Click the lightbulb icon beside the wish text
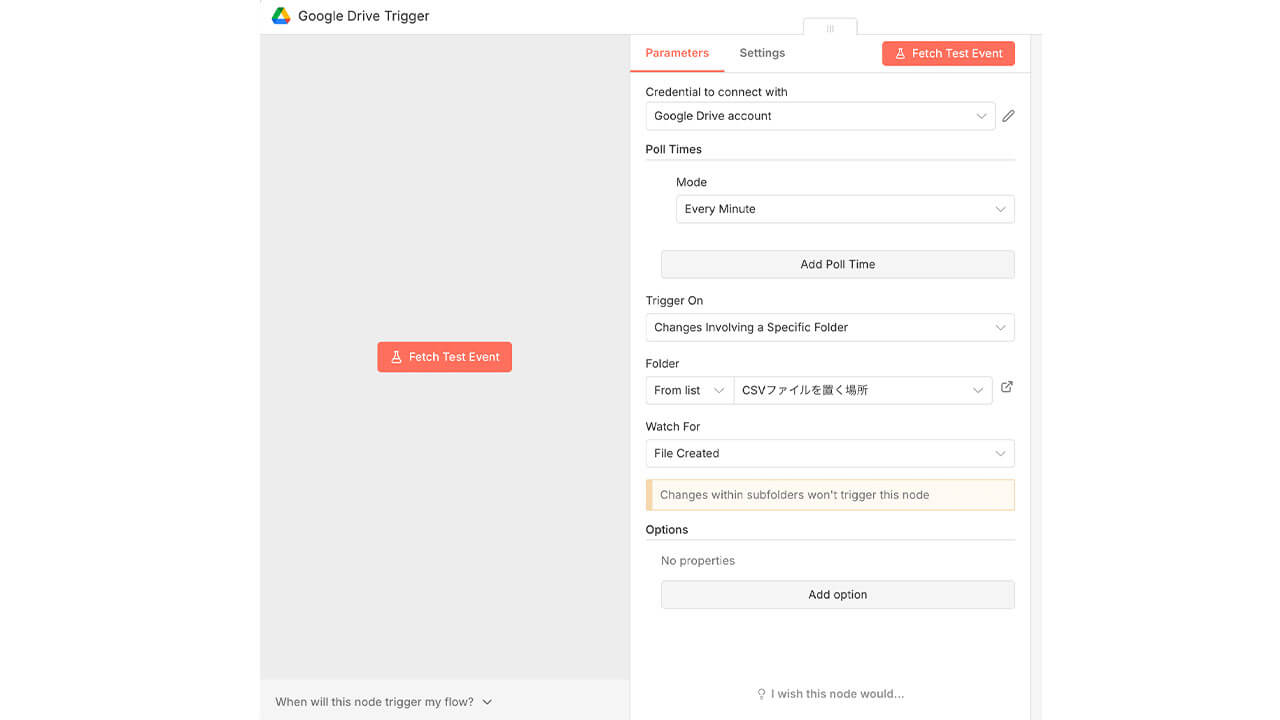The height and width of the screenshot is (720, 1280). 762,694
